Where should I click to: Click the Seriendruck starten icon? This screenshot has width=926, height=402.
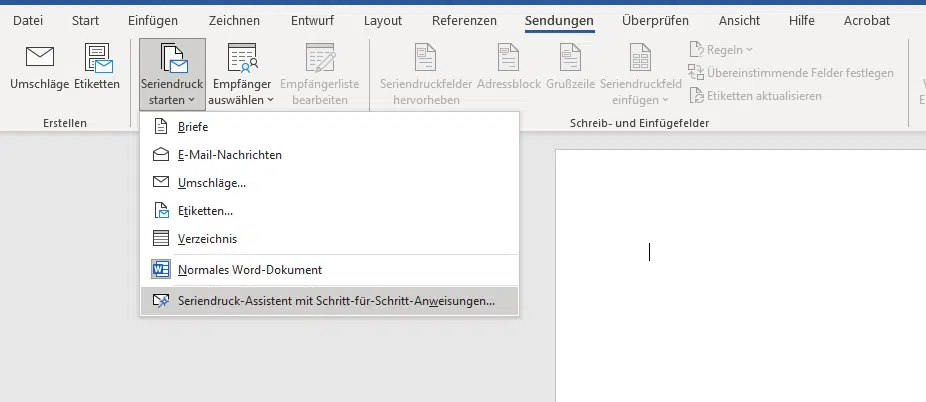point(173,57)
